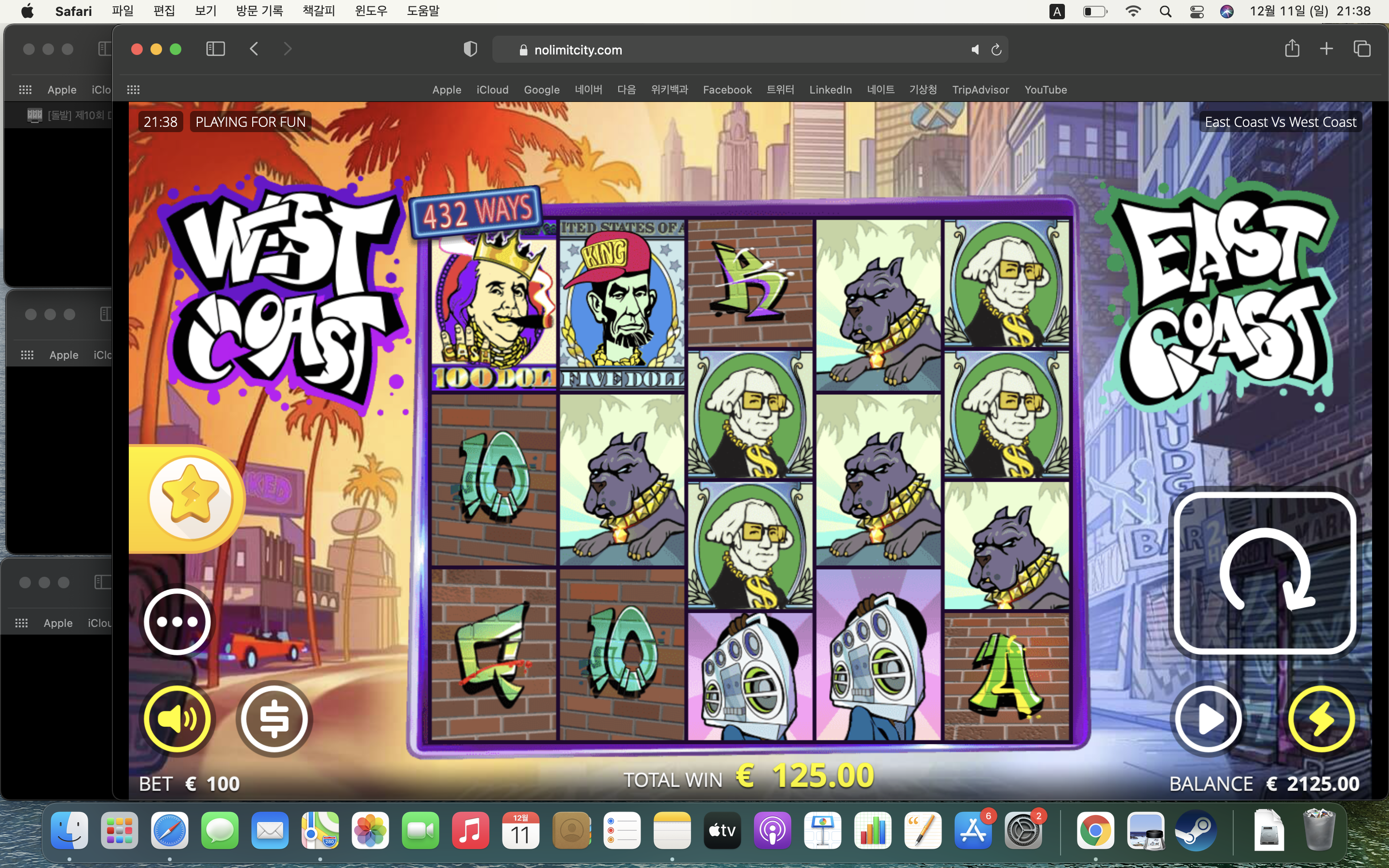Open the 방문 기록 menu

click(x=259, y=11)
